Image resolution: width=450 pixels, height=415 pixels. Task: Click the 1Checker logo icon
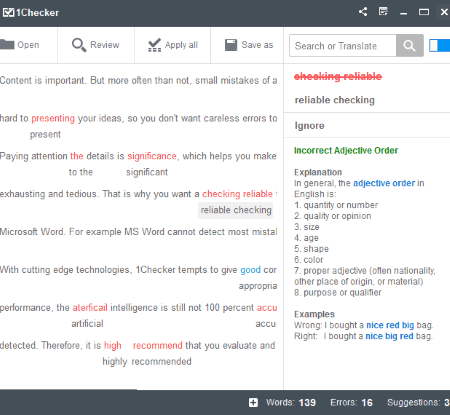[x=8, y=12]
